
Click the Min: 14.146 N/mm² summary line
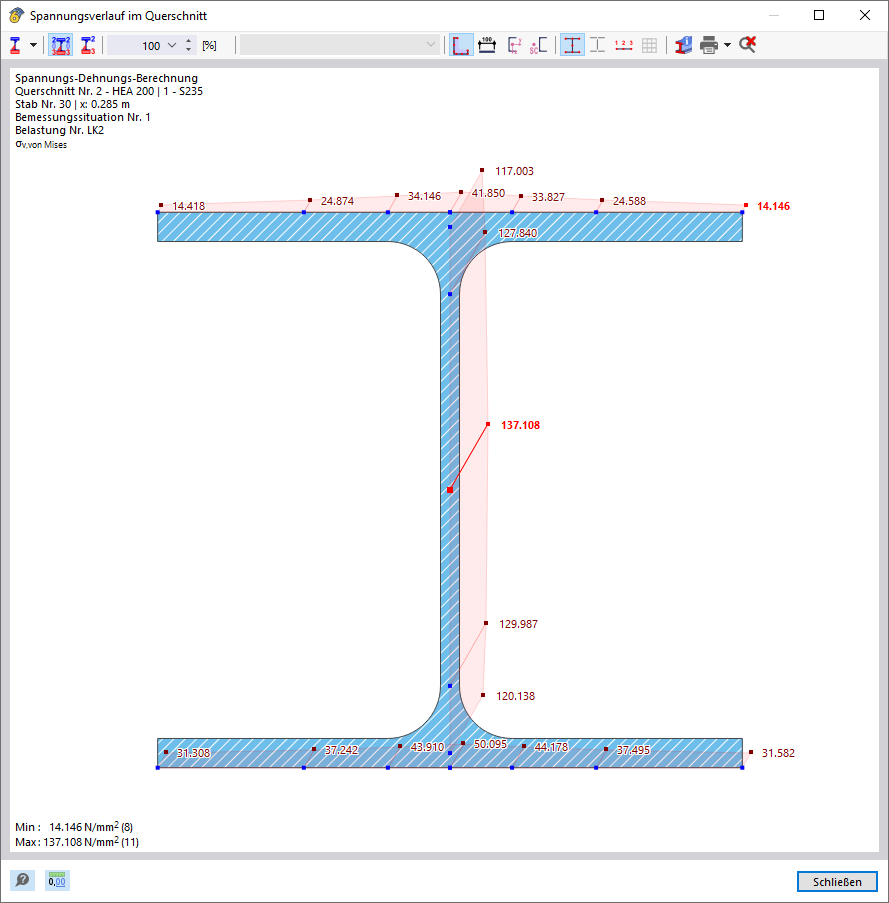click(74, 827)
